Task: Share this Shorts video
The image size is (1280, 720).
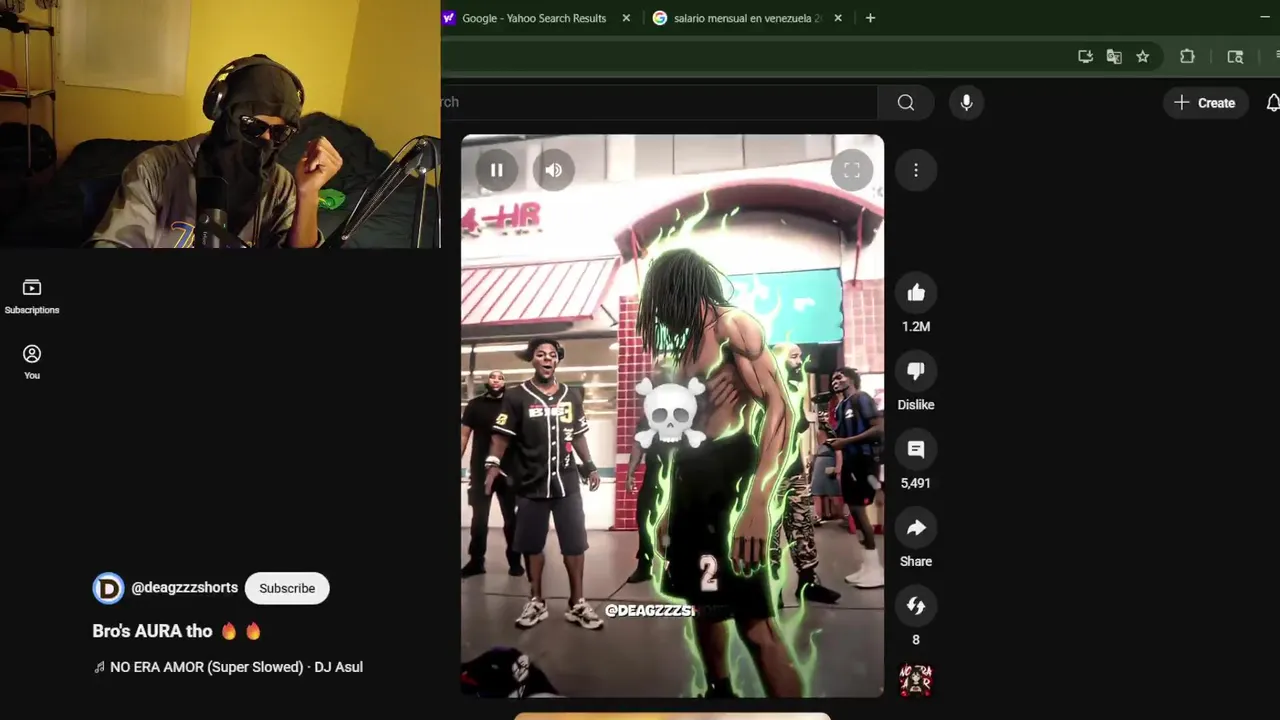Action: coord(916,528)
